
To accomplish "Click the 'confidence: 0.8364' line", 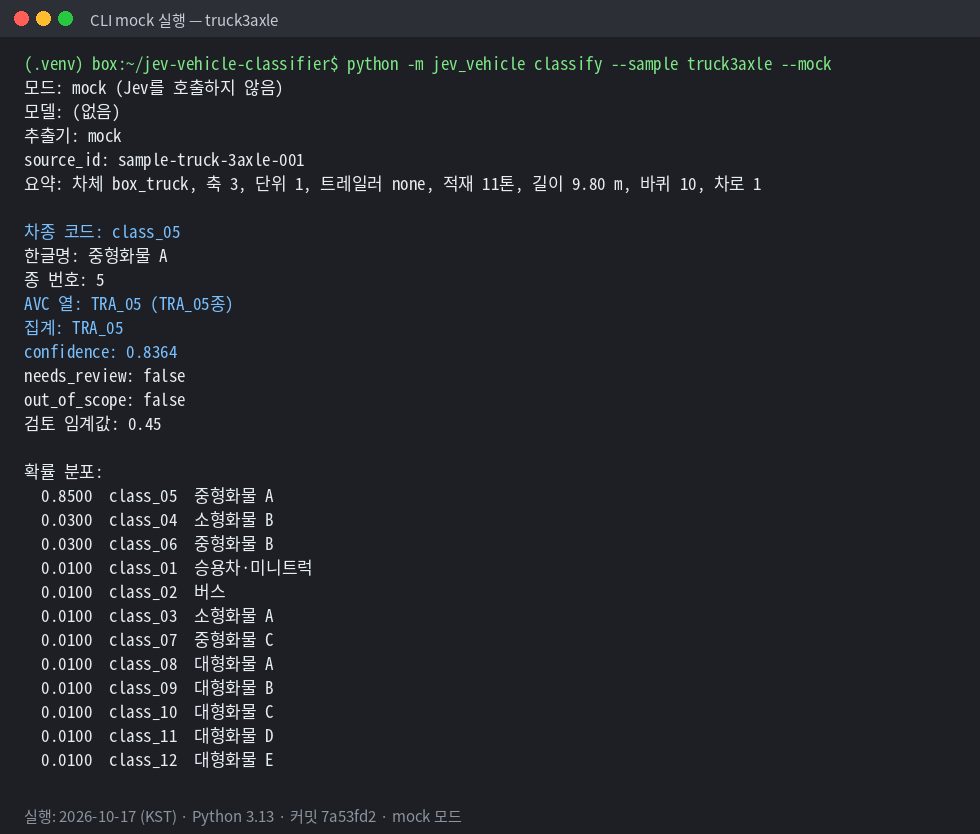I will click(x=101, y=352).
